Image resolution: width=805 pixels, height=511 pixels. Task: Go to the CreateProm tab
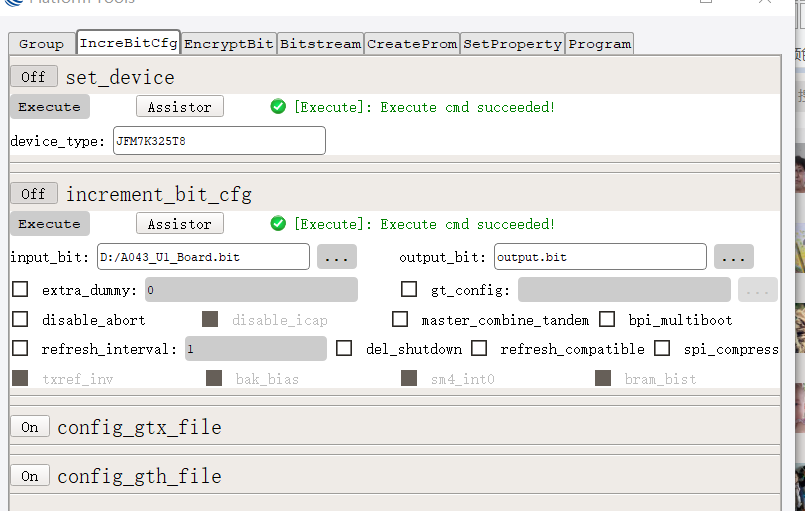[x=412, y=44]
